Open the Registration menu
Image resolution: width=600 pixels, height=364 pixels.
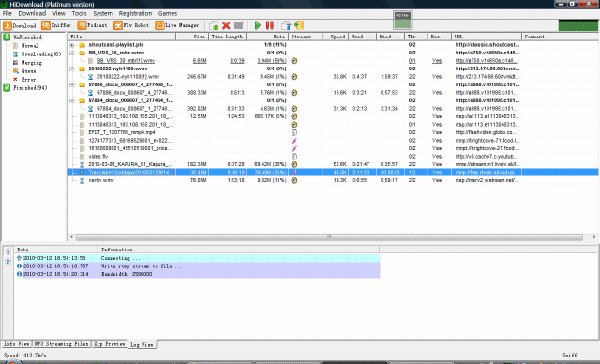(135, 13)
